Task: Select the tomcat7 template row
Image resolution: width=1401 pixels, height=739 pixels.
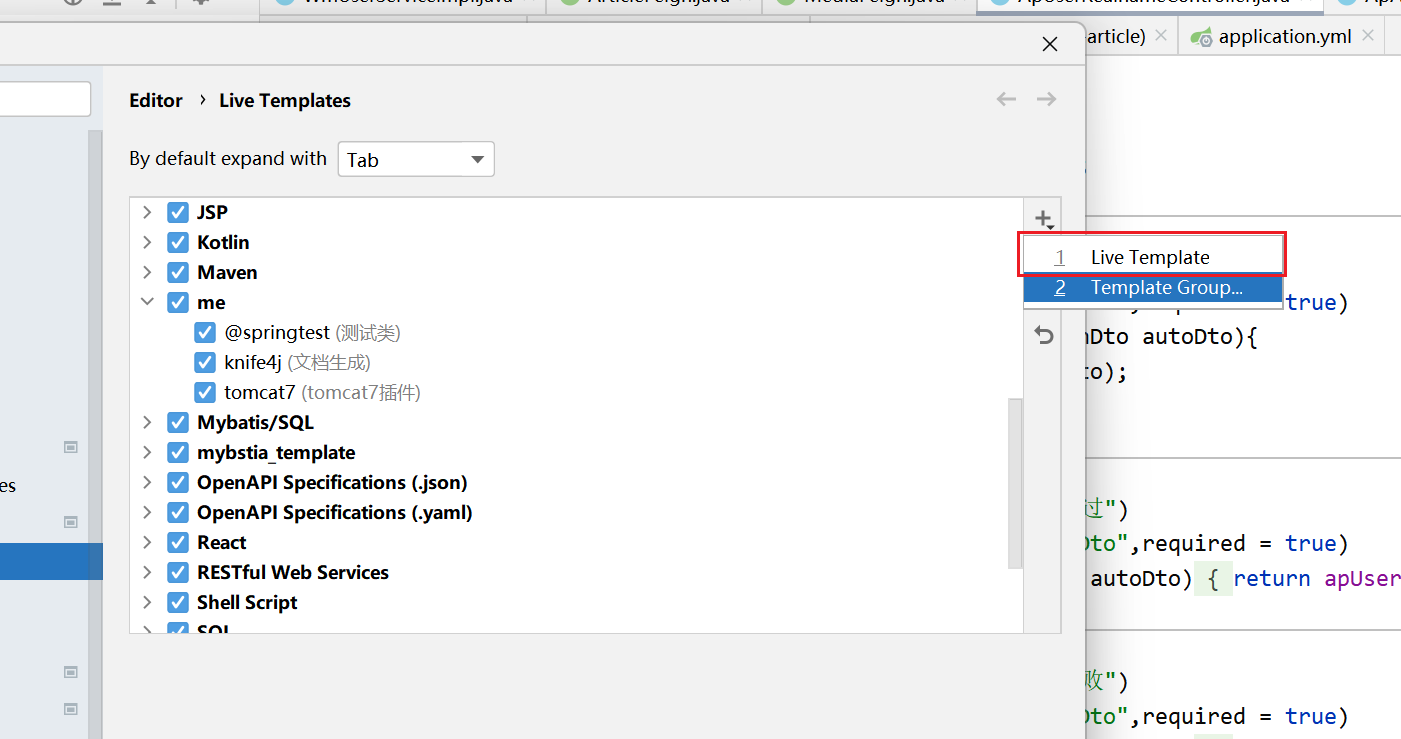Action: pyautogui.click(x=576, y=392)
